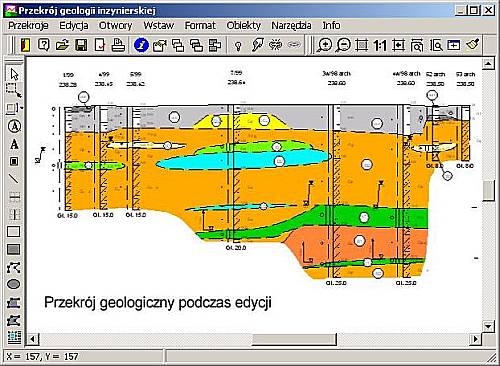Click the save floppy disk icon
Image resolution: width=500 pixels, height=366 pixels.
(81, 45)
